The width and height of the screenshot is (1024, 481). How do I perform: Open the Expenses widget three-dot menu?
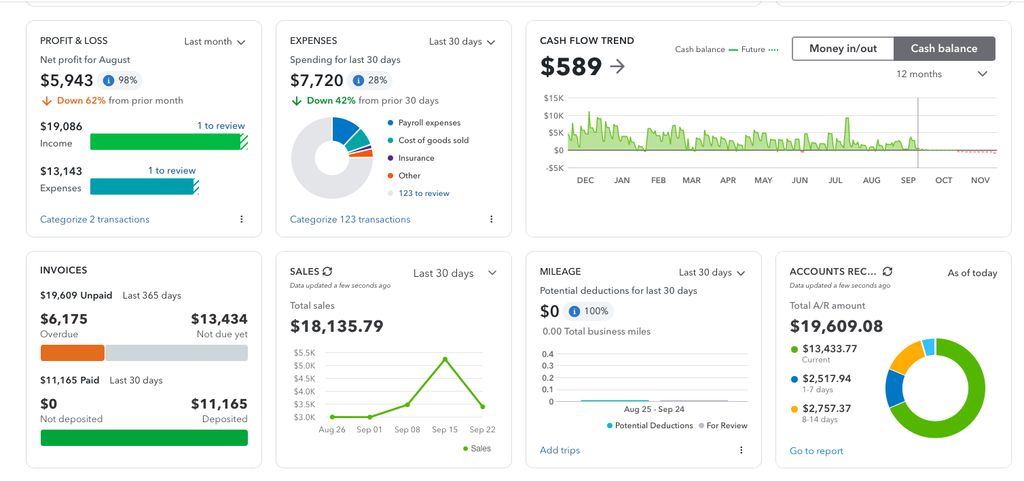tap(491, 219)
